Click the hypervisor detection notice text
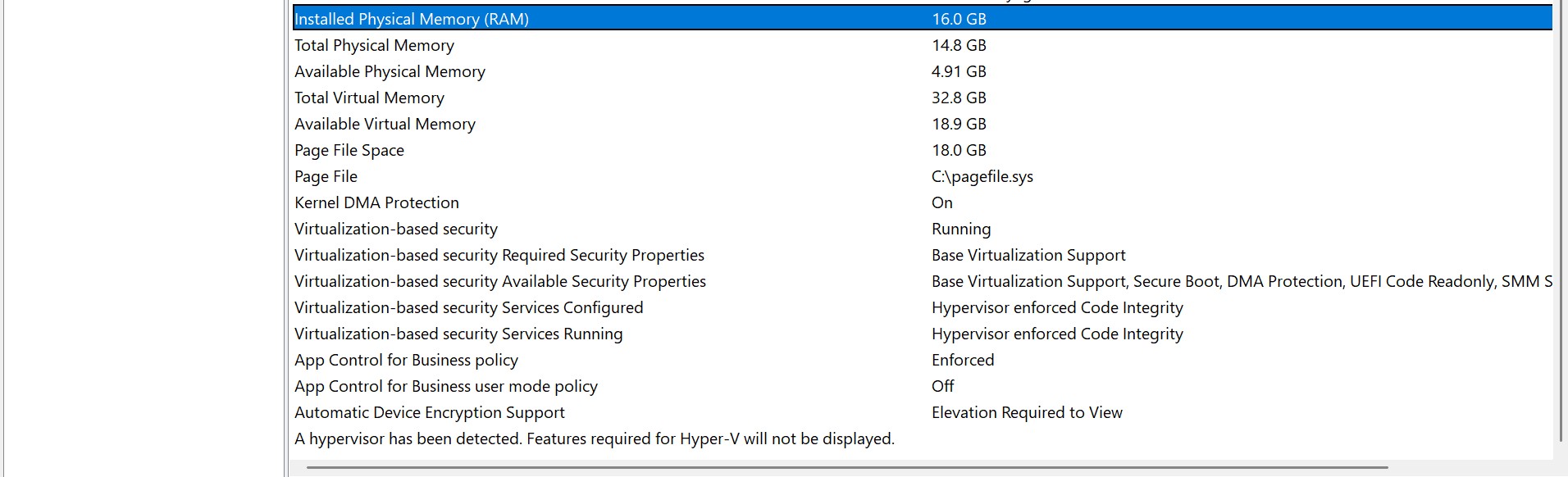The height and width of the screenshot is (477, 1568). click(x=593, y=438)
